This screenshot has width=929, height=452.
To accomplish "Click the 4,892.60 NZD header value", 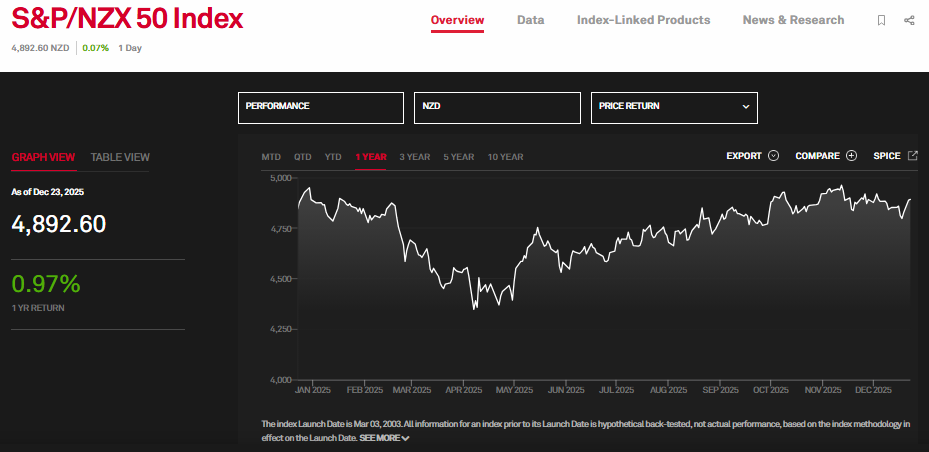I will point(41,48).
